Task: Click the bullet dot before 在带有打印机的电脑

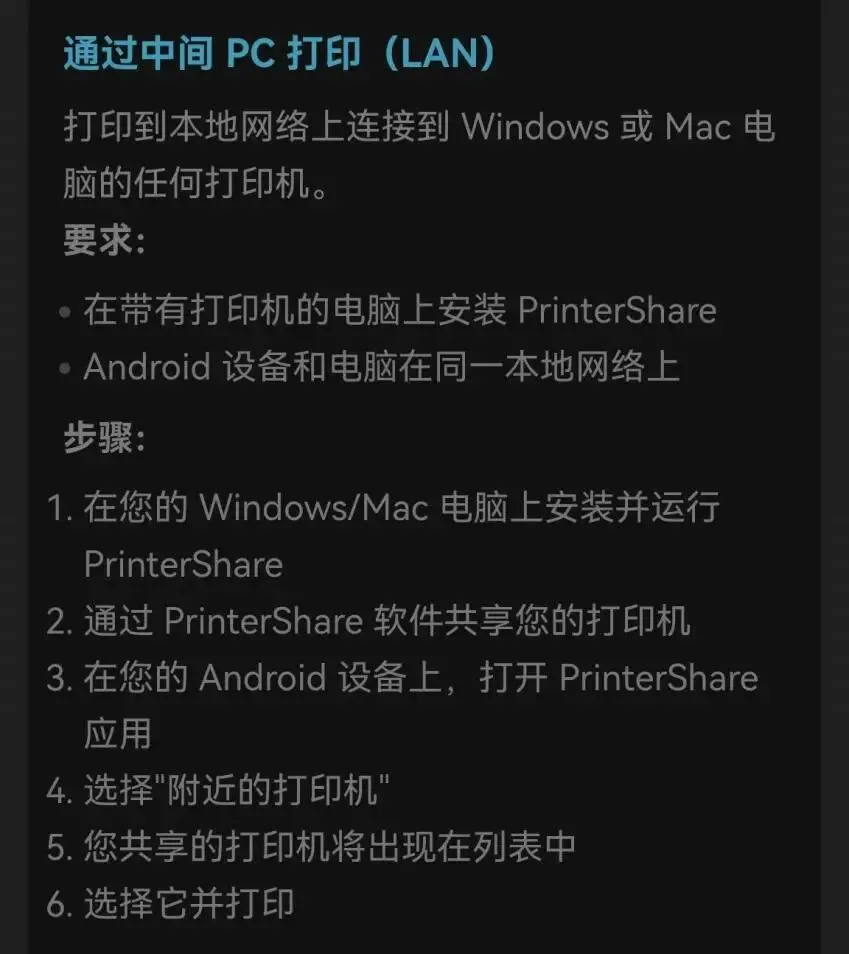Action: (x=65, y=312)
